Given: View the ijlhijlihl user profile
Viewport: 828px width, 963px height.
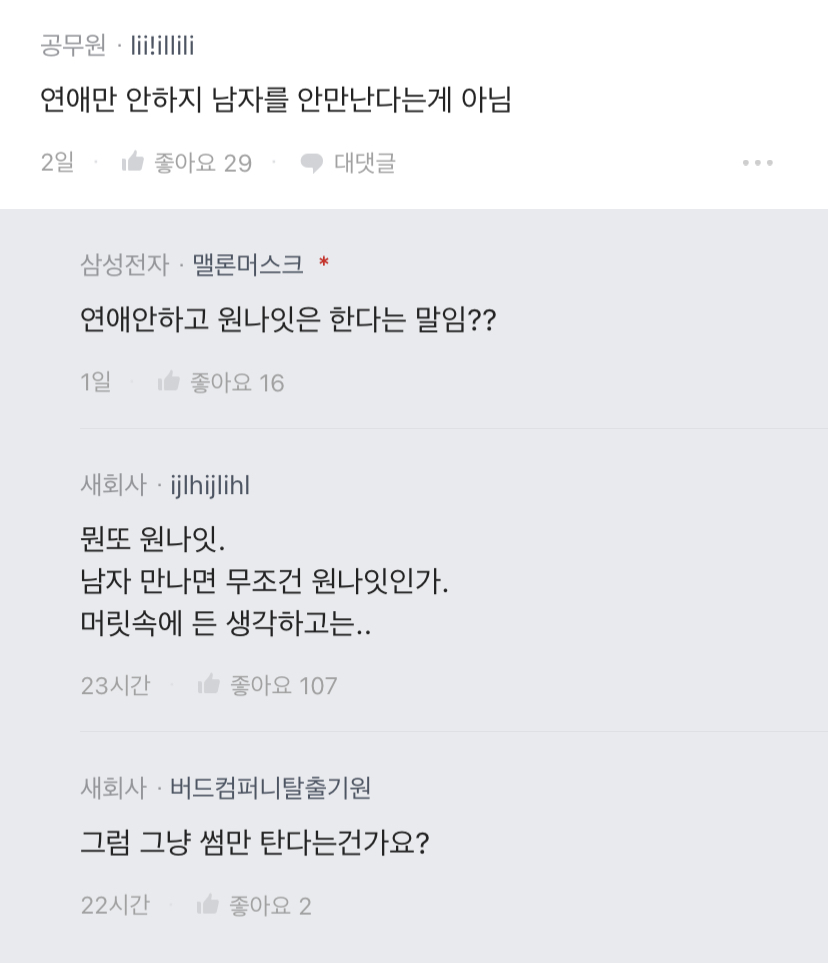Looking at the screenshot, I should [210, 486].
